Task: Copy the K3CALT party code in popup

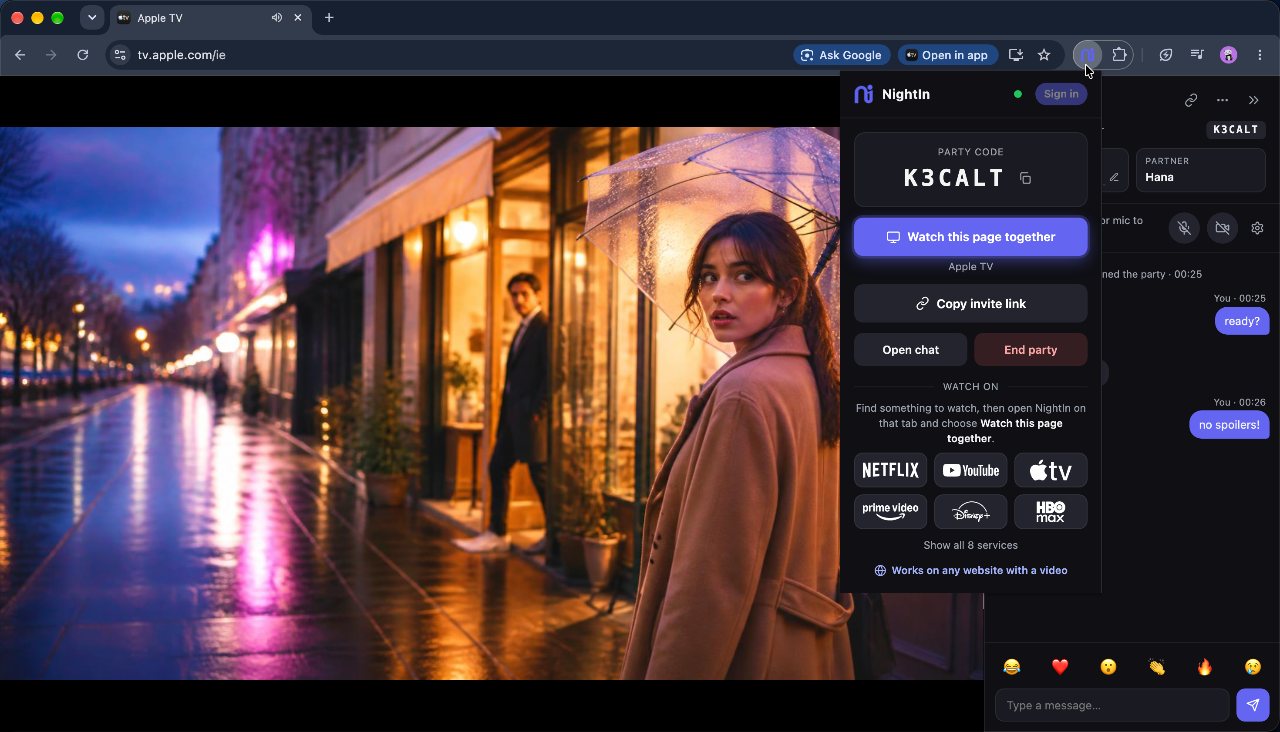Action: pyautogui.click(x=1025, y=178)
